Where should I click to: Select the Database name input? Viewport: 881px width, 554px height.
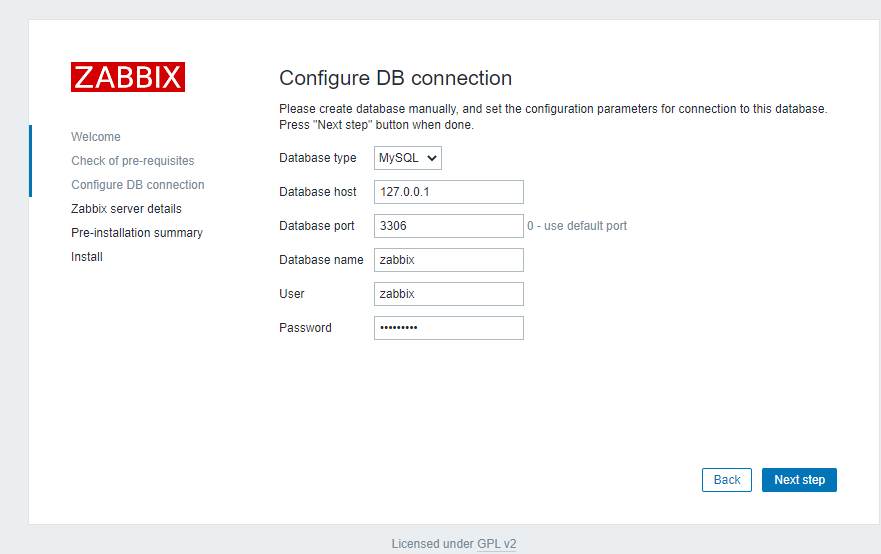pyautogui.click(x=449, y=260)
